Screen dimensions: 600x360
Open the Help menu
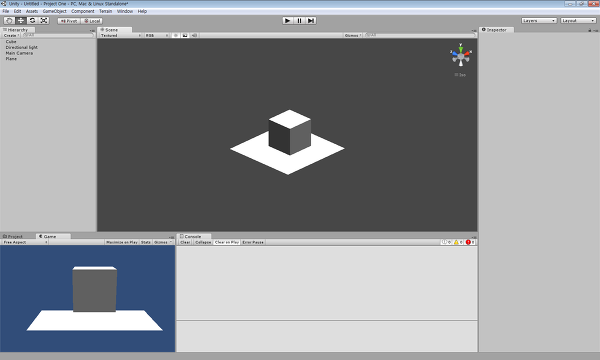point(142,11)
